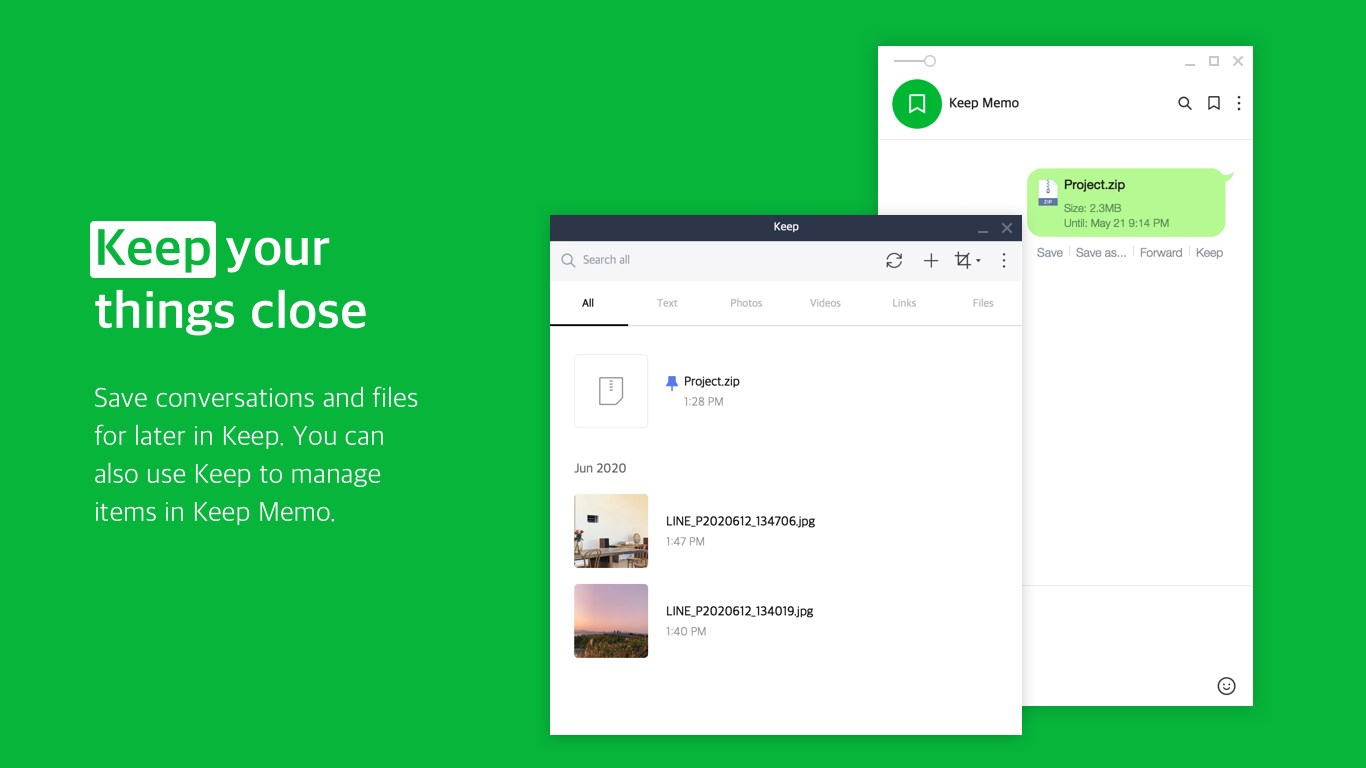Click the sync refresh icon in Keep

point(894,260)
